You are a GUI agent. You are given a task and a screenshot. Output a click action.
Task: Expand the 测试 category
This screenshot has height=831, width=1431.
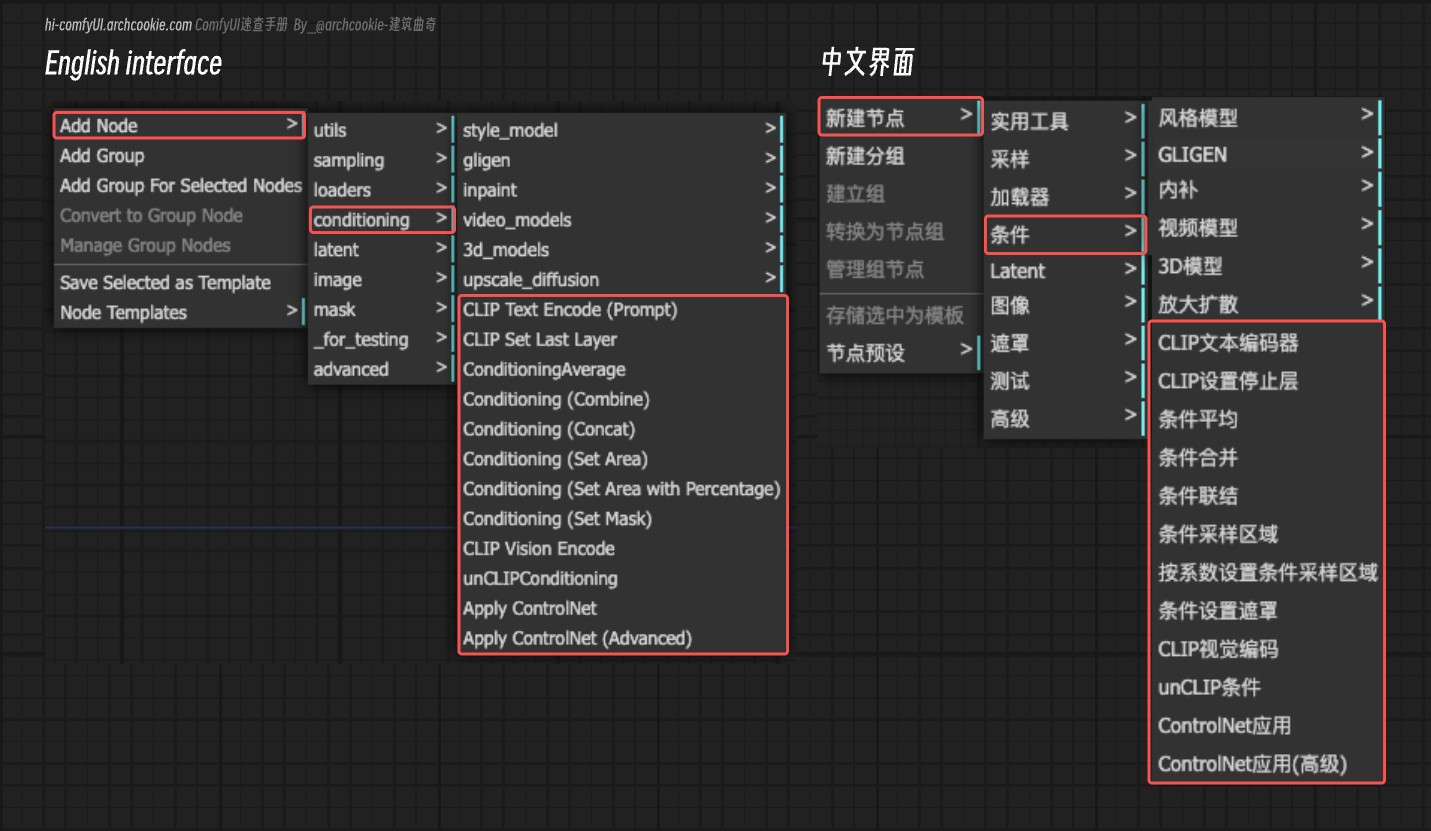1065,381
